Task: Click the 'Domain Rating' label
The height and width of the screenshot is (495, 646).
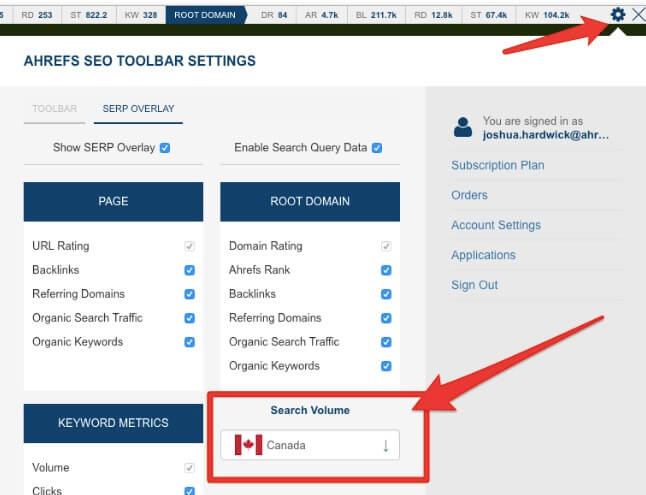Action: click(x=265, y=246)
